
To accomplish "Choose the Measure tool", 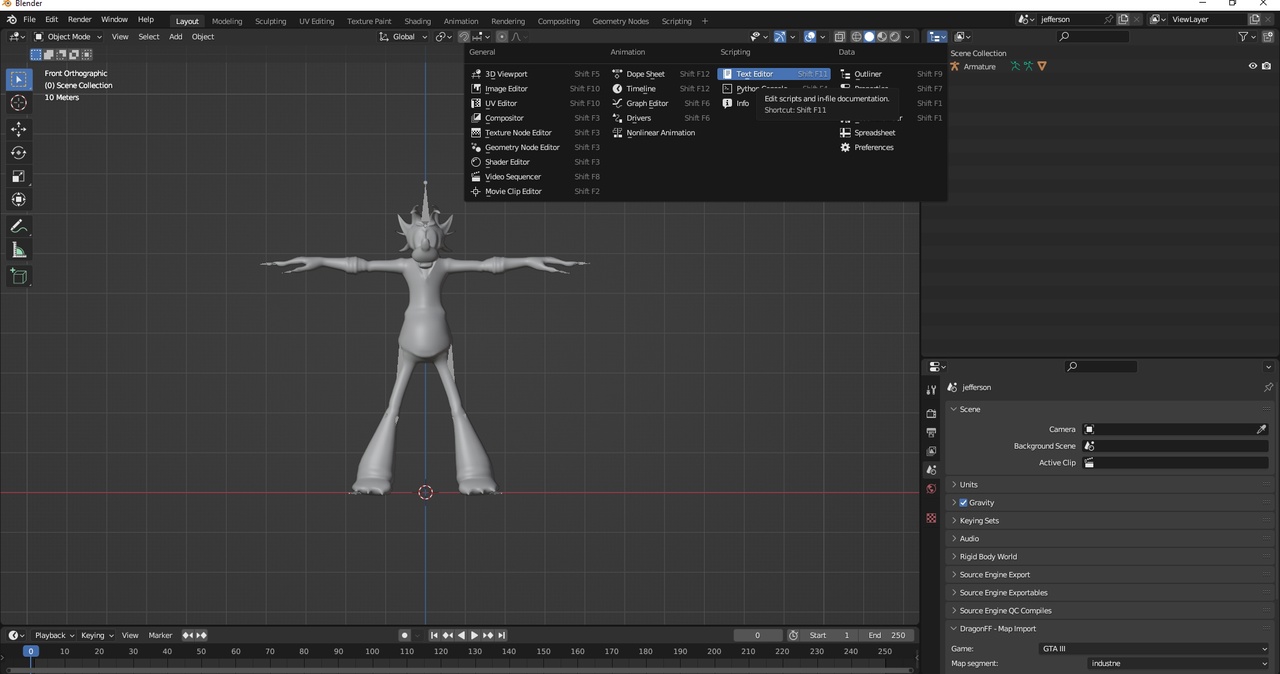I will (x=19, y=250).
